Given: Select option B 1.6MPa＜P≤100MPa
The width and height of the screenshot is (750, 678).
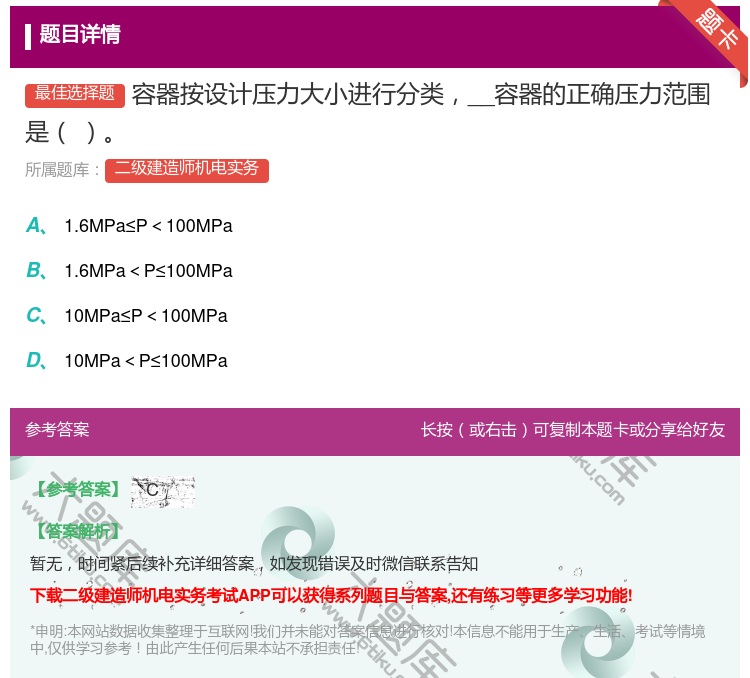Looking at the screenshot, I should point(129,271).
